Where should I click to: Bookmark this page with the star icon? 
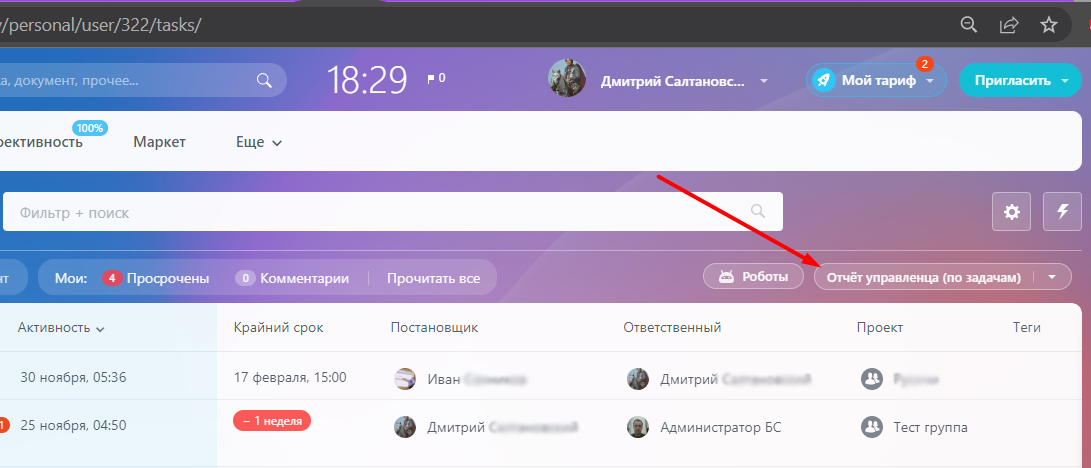pyautogui.click(x=1049, y=24)
